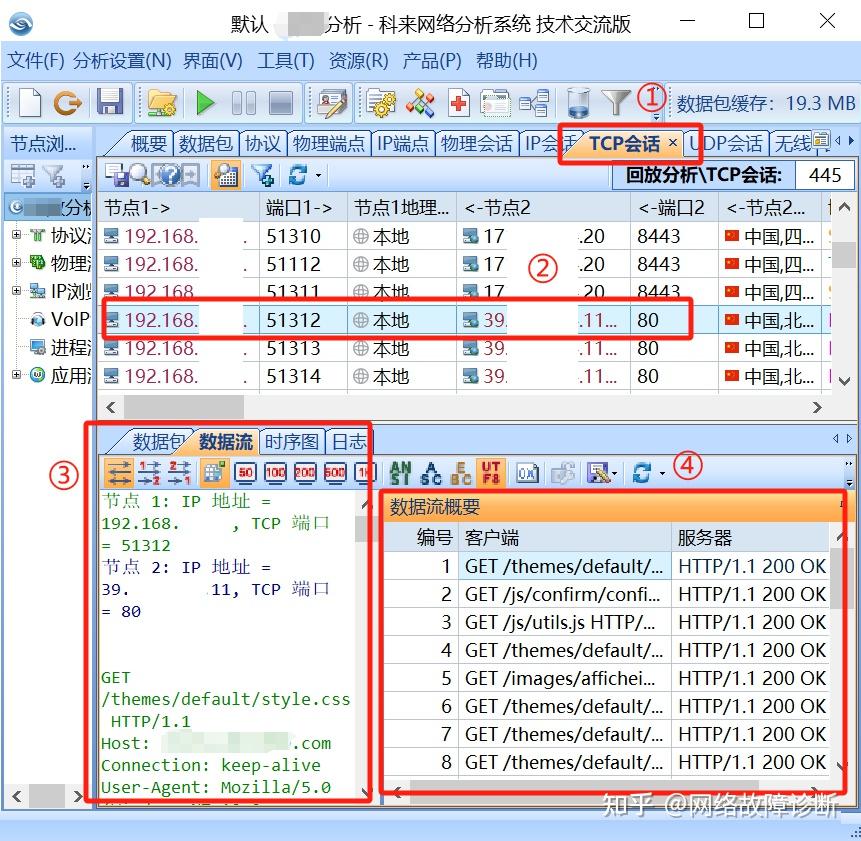Open search with the magnifier icon
The height and width of the screenshot is (841, 861).
[x=138, y=174]
